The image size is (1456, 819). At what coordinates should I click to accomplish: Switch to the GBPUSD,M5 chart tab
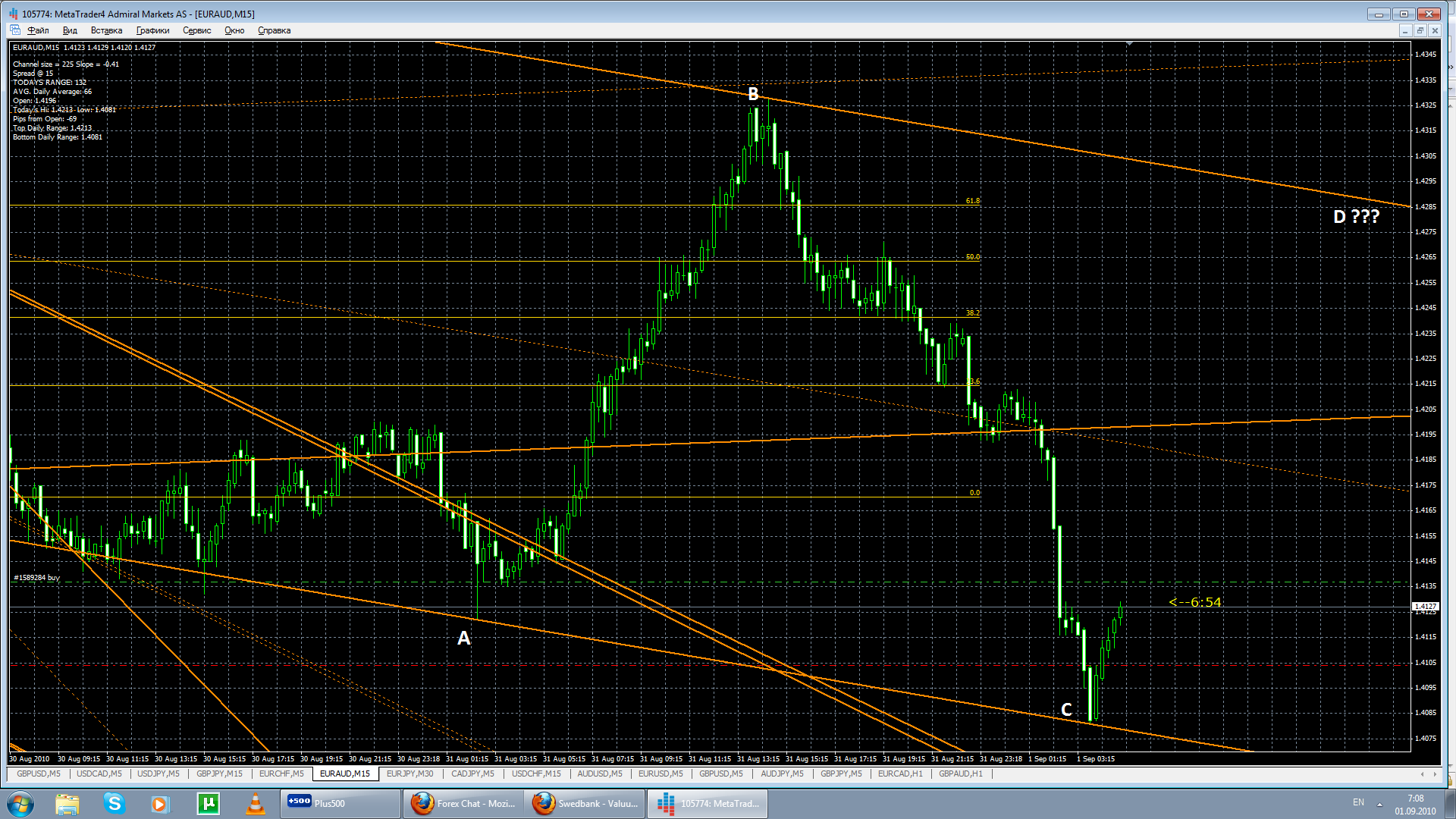tap(39, 773)
